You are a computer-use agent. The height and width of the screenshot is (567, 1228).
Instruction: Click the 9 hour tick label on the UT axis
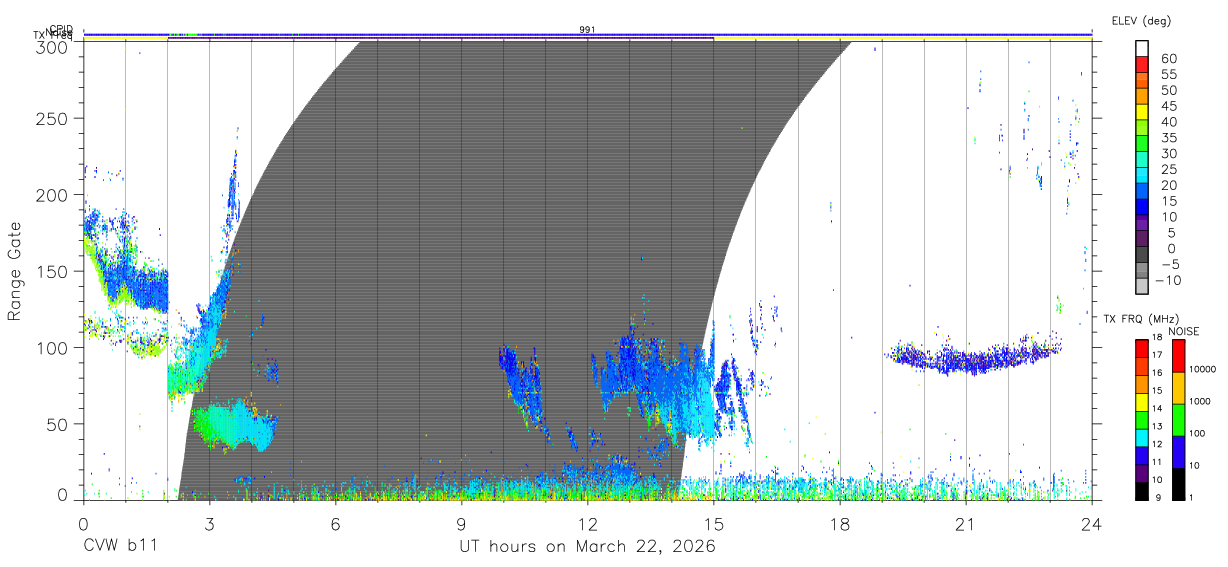coord(461,524)
